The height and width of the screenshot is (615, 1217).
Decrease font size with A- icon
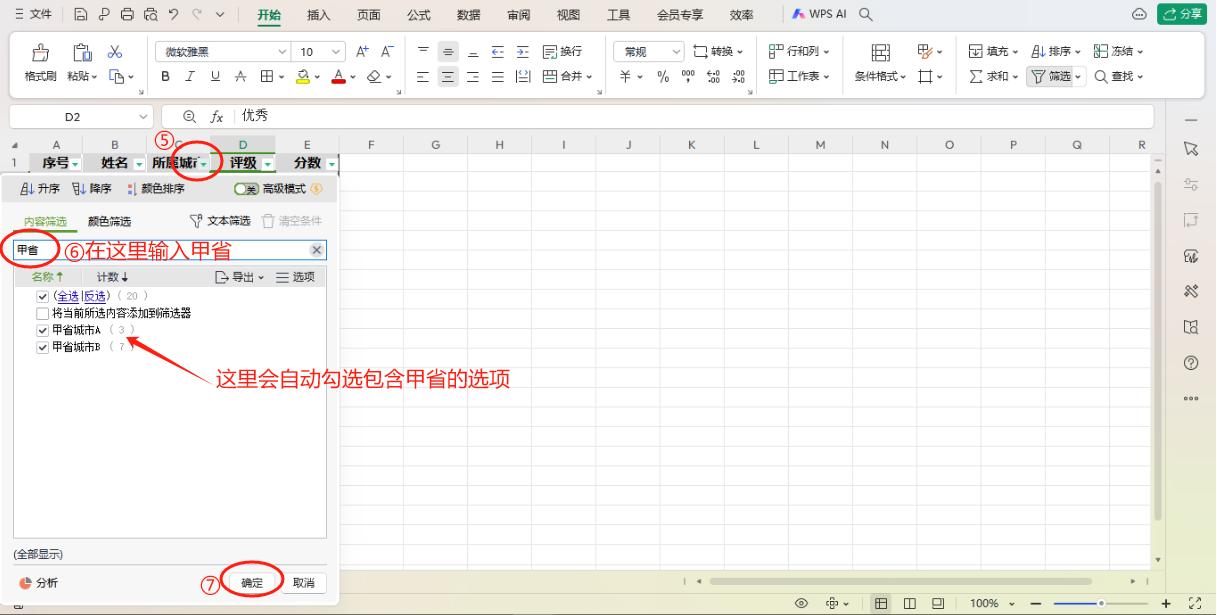387,52
